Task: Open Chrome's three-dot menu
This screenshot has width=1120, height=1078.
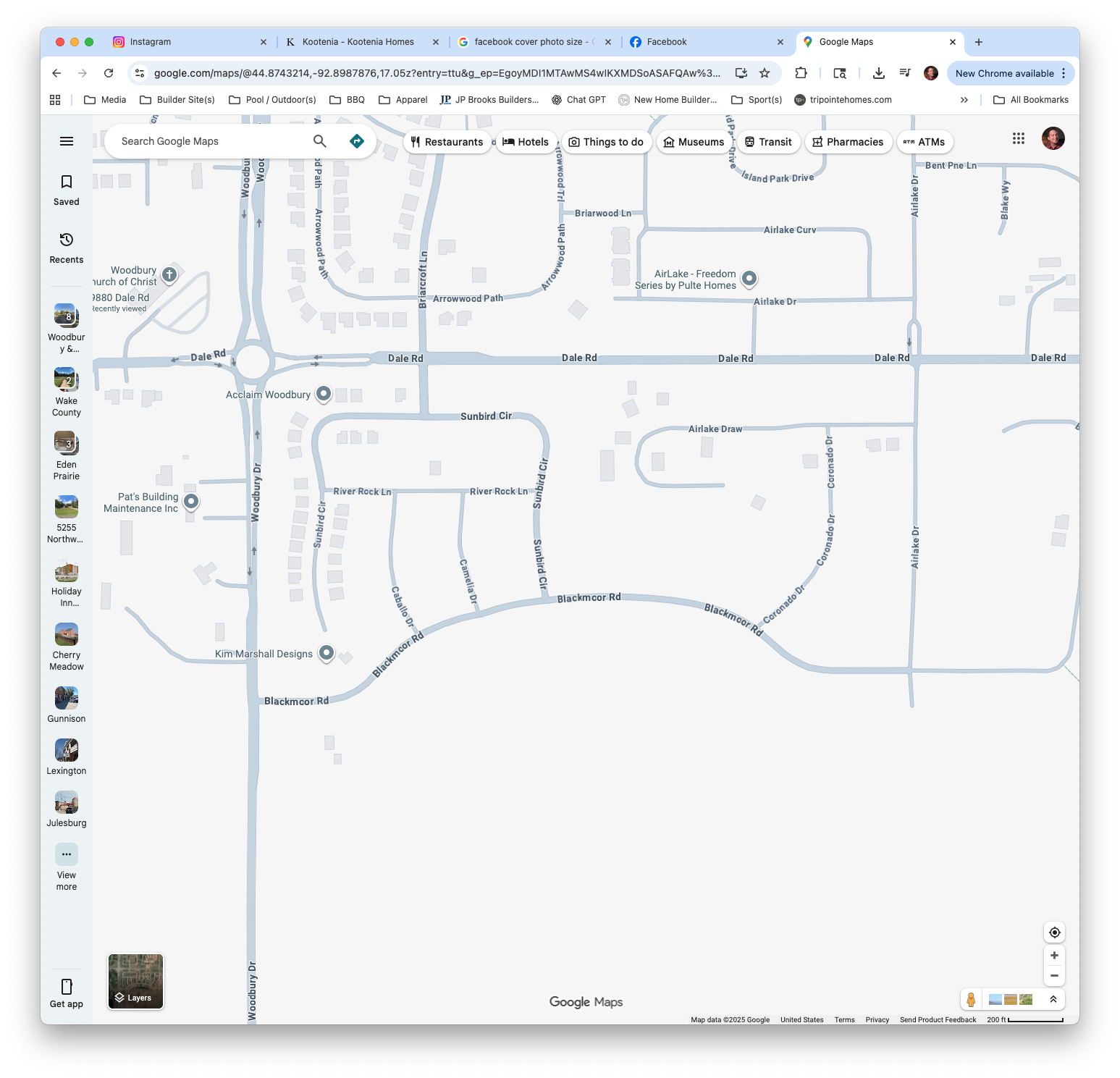Action: click(1064, 73)
